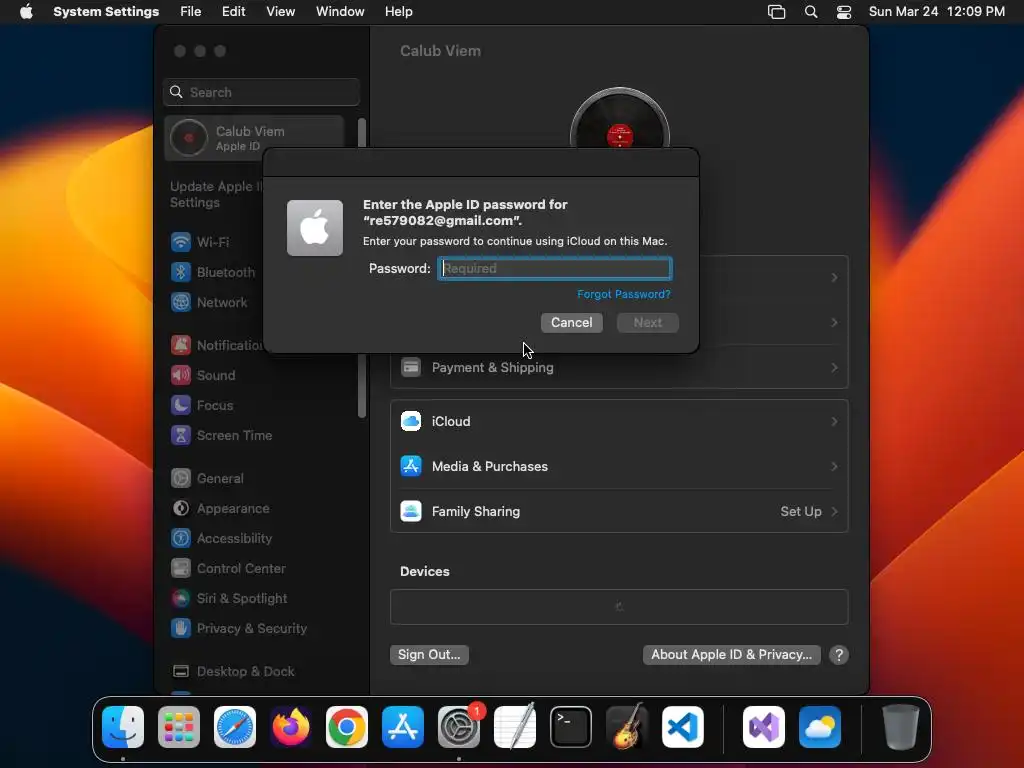This screenshot has width=1024, height=768.
Task: Open Privacy & Security settings
Action: click(x=238, y=629)
